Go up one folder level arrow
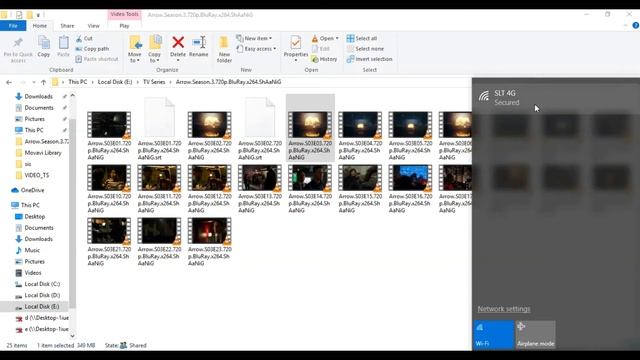The width and height of the screenshot is (640, 360). tap(44, 82)
